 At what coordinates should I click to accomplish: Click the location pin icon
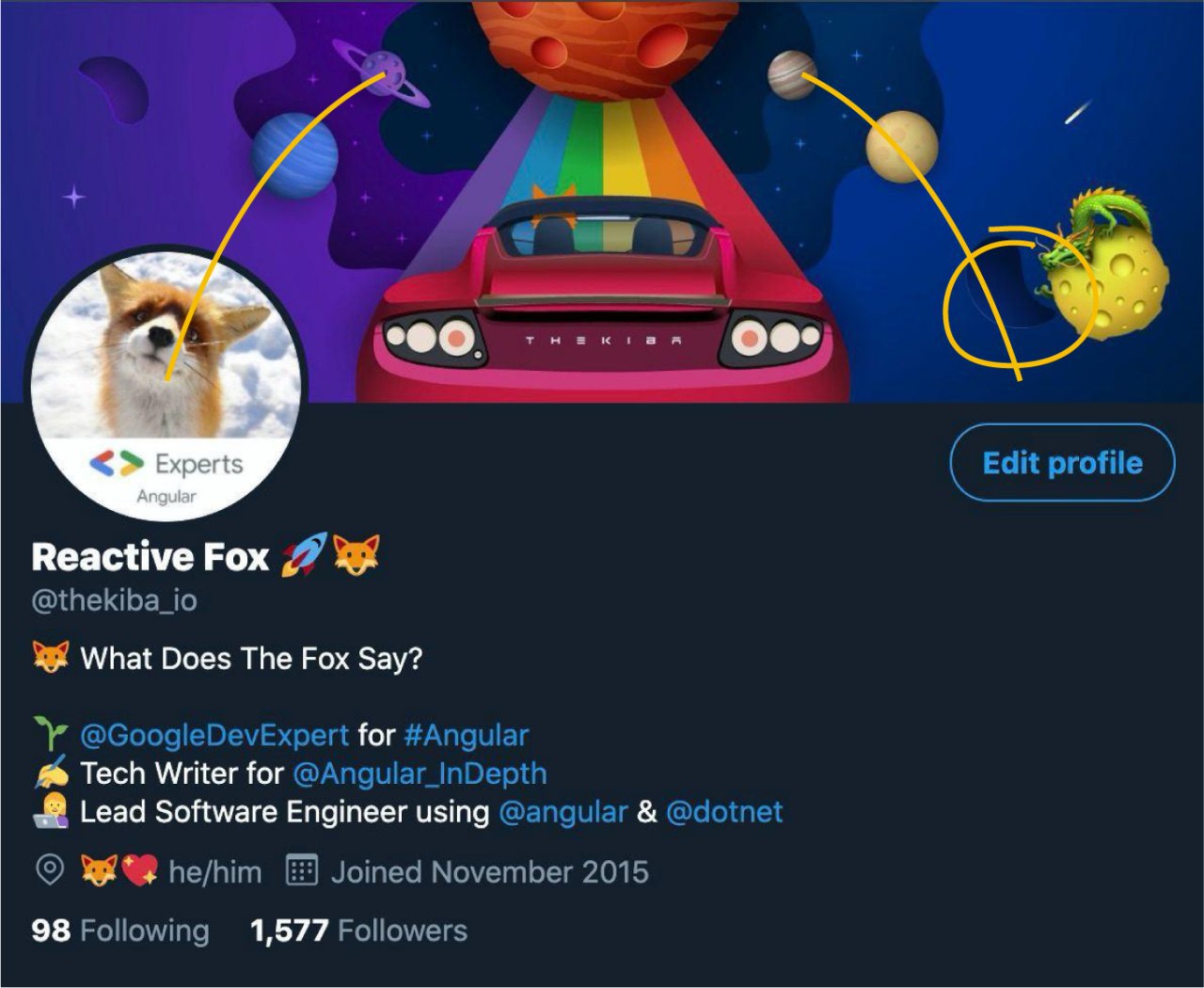[49, 870]
